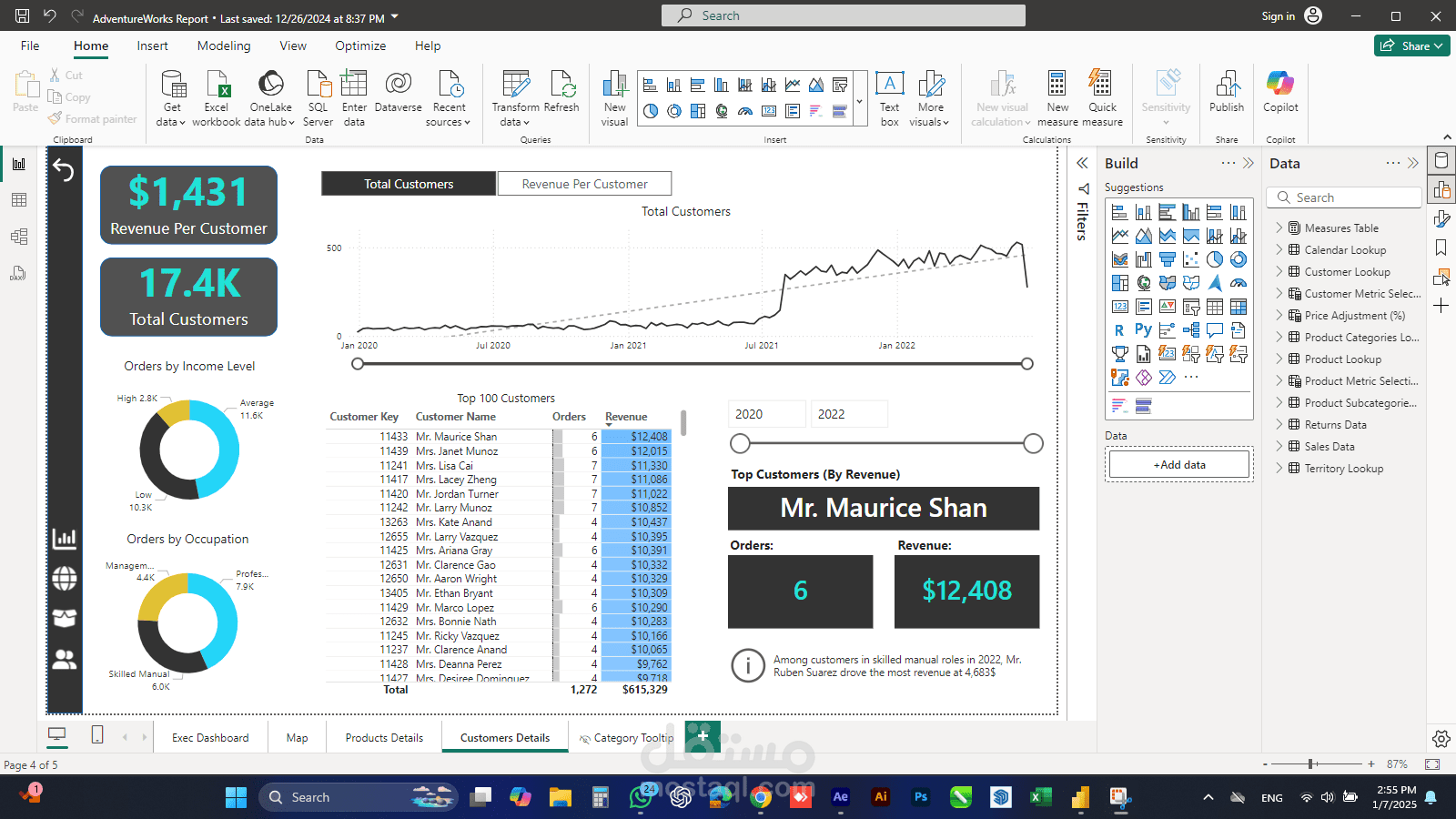Expand Territory Lookup table
This screenshot has height=819, width=1456.
tap(1279, 469)
